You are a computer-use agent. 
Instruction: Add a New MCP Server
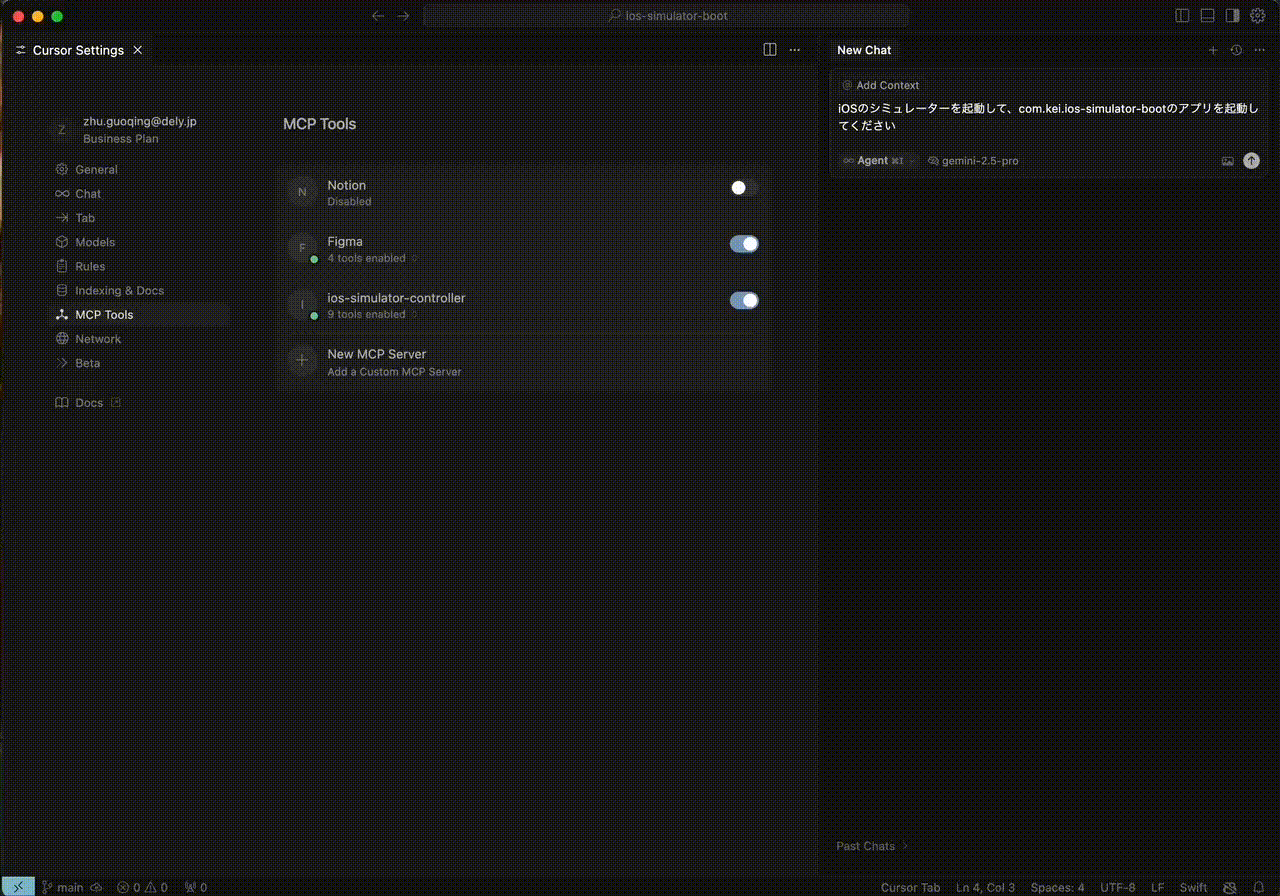[x=524, y=362]
